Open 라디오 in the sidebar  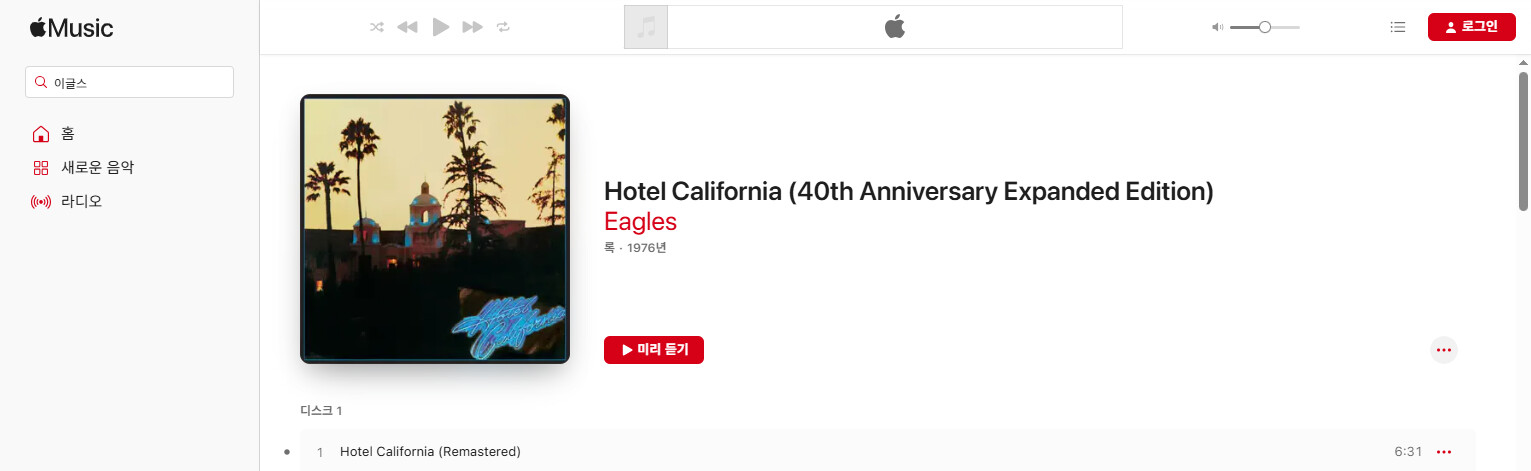(x=81, y=201)
